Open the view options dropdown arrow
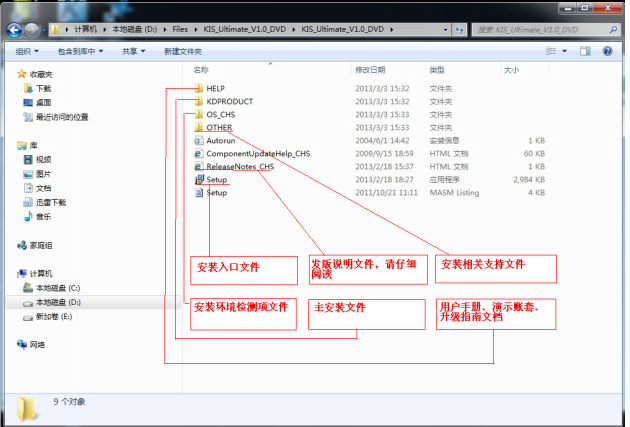 click(x=565, y=51)
